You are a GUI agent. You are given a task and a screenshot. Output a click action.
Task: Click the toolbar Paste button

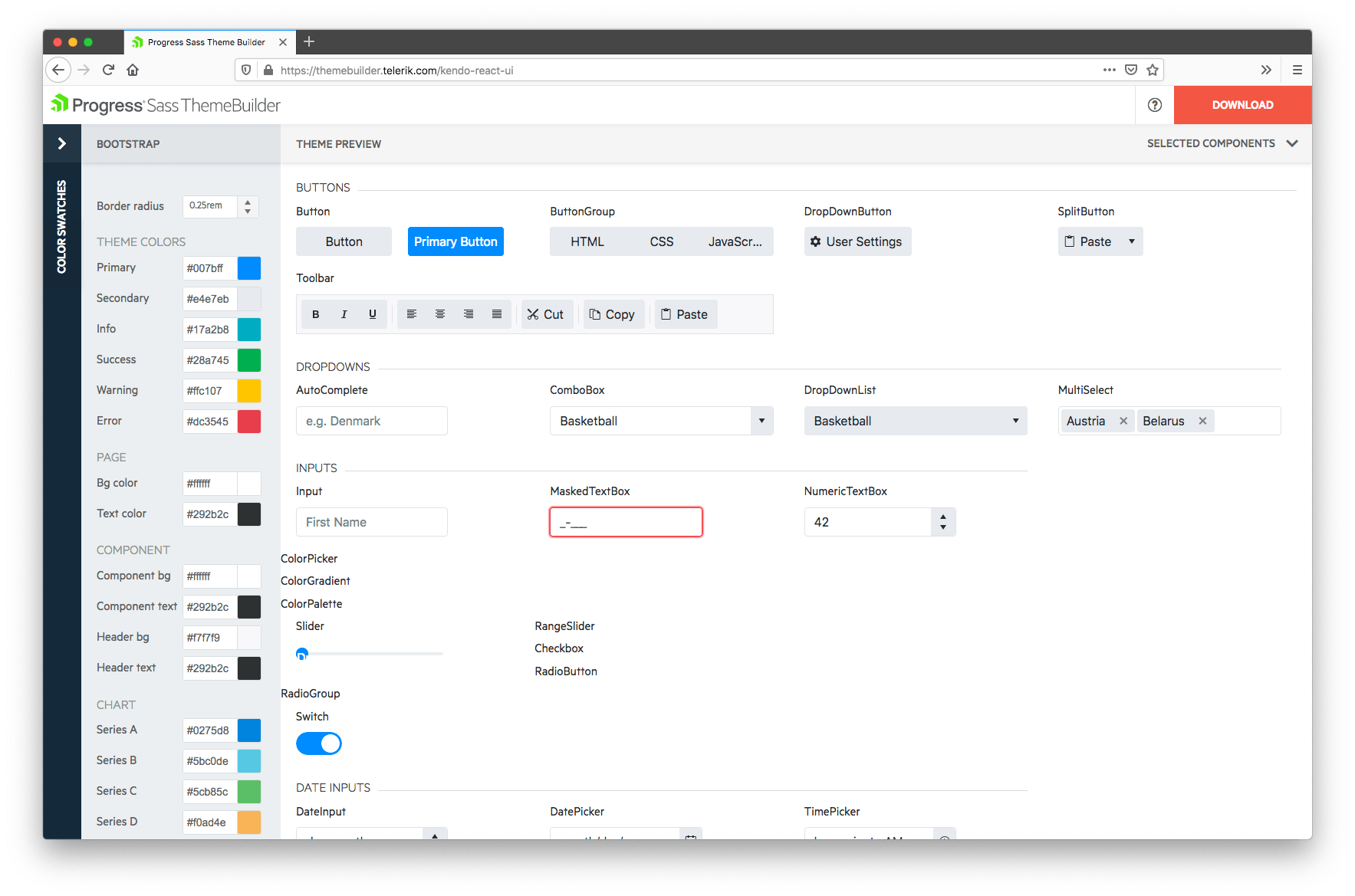686,314
